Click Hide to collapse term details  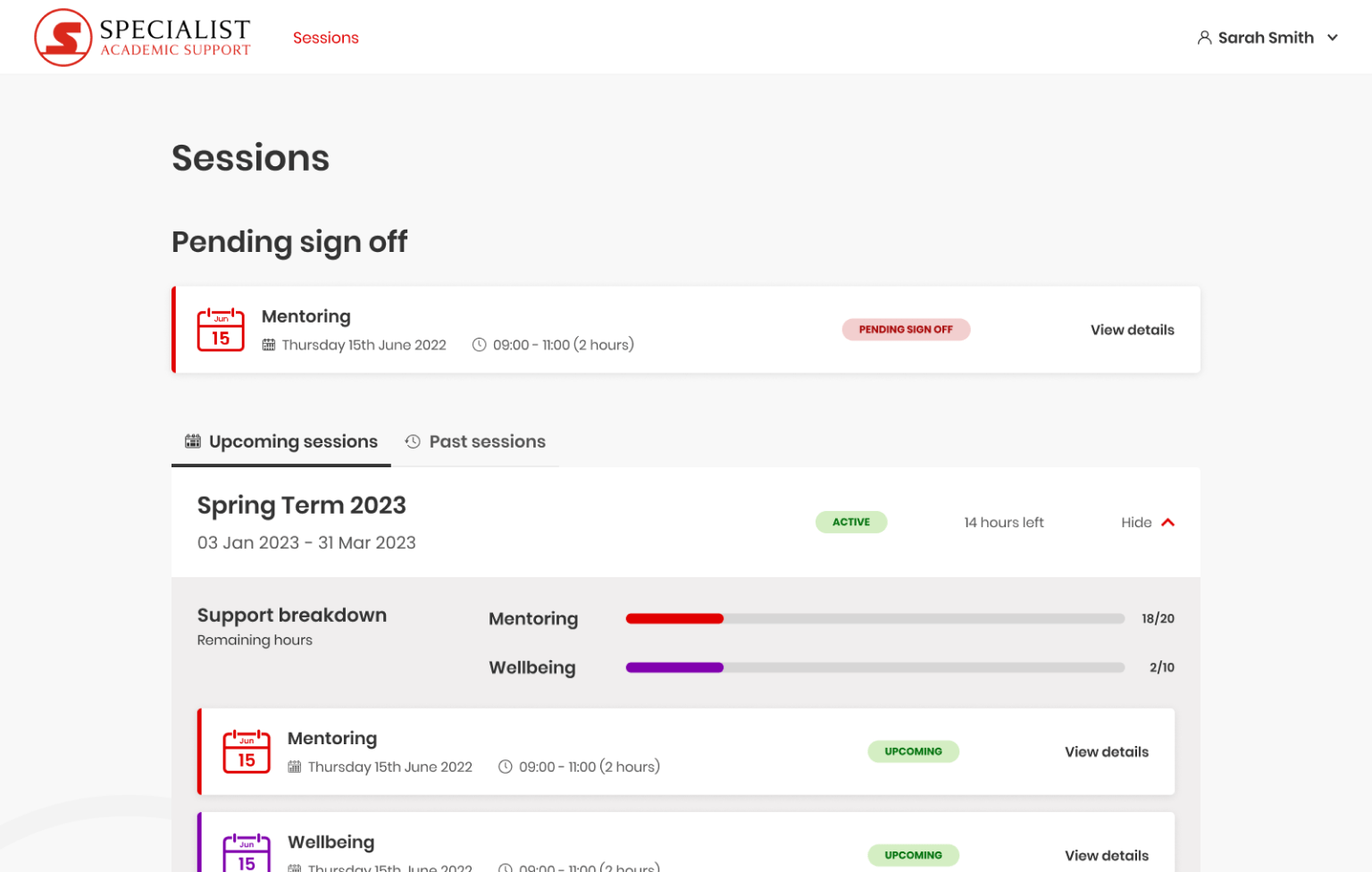[x=1136, y=523]
